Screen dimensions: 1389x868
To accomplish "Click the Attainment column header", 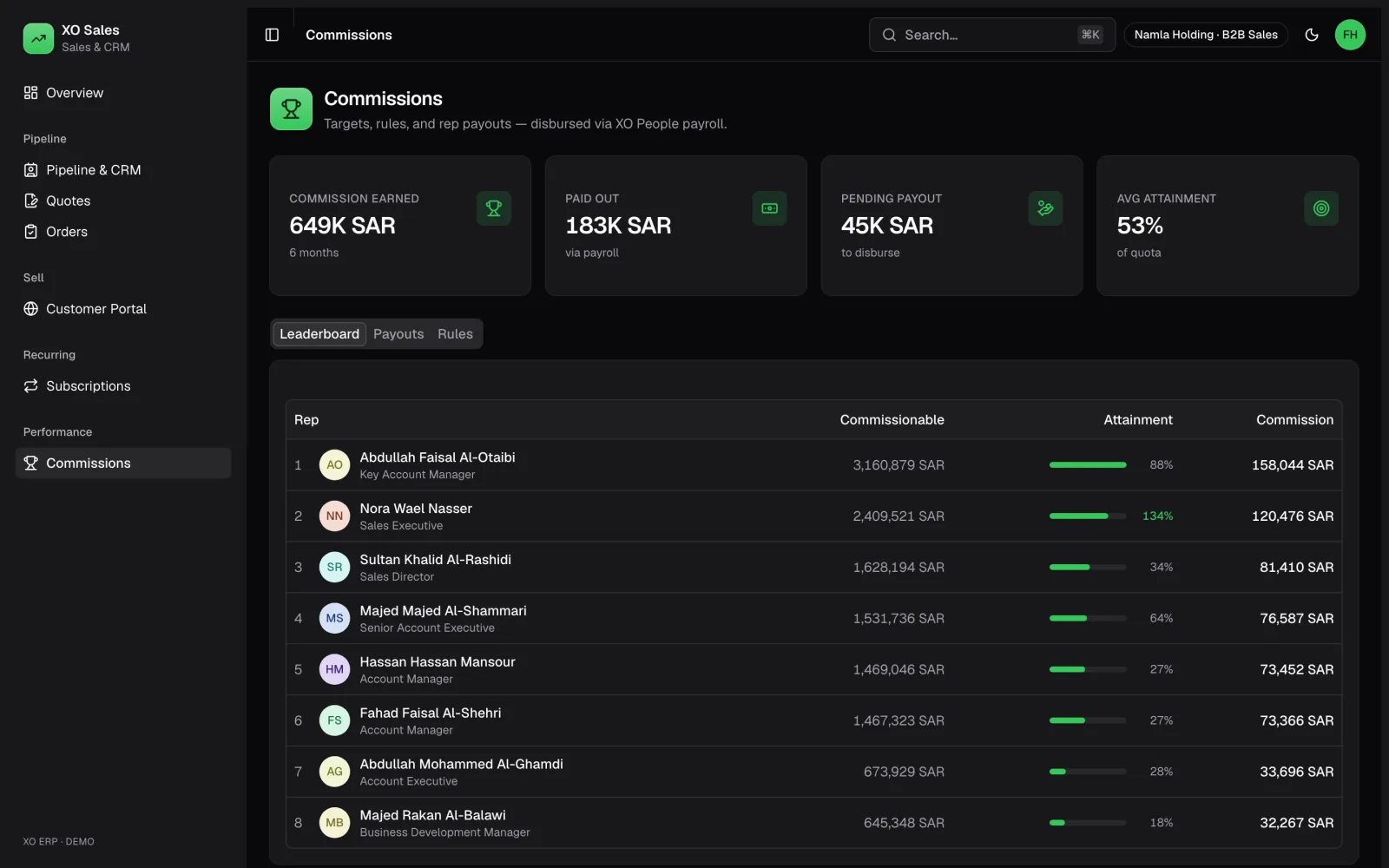I will click(x=1137, y=420).
